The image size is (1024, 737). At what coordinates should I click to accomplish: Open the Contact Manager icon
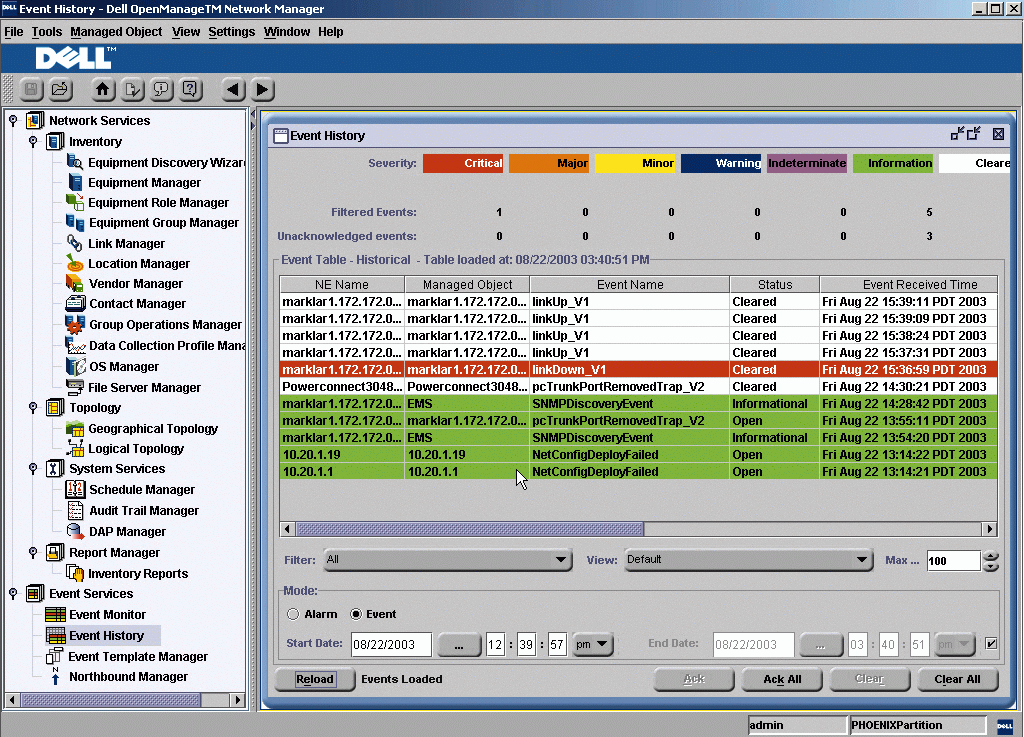(75, 304)
